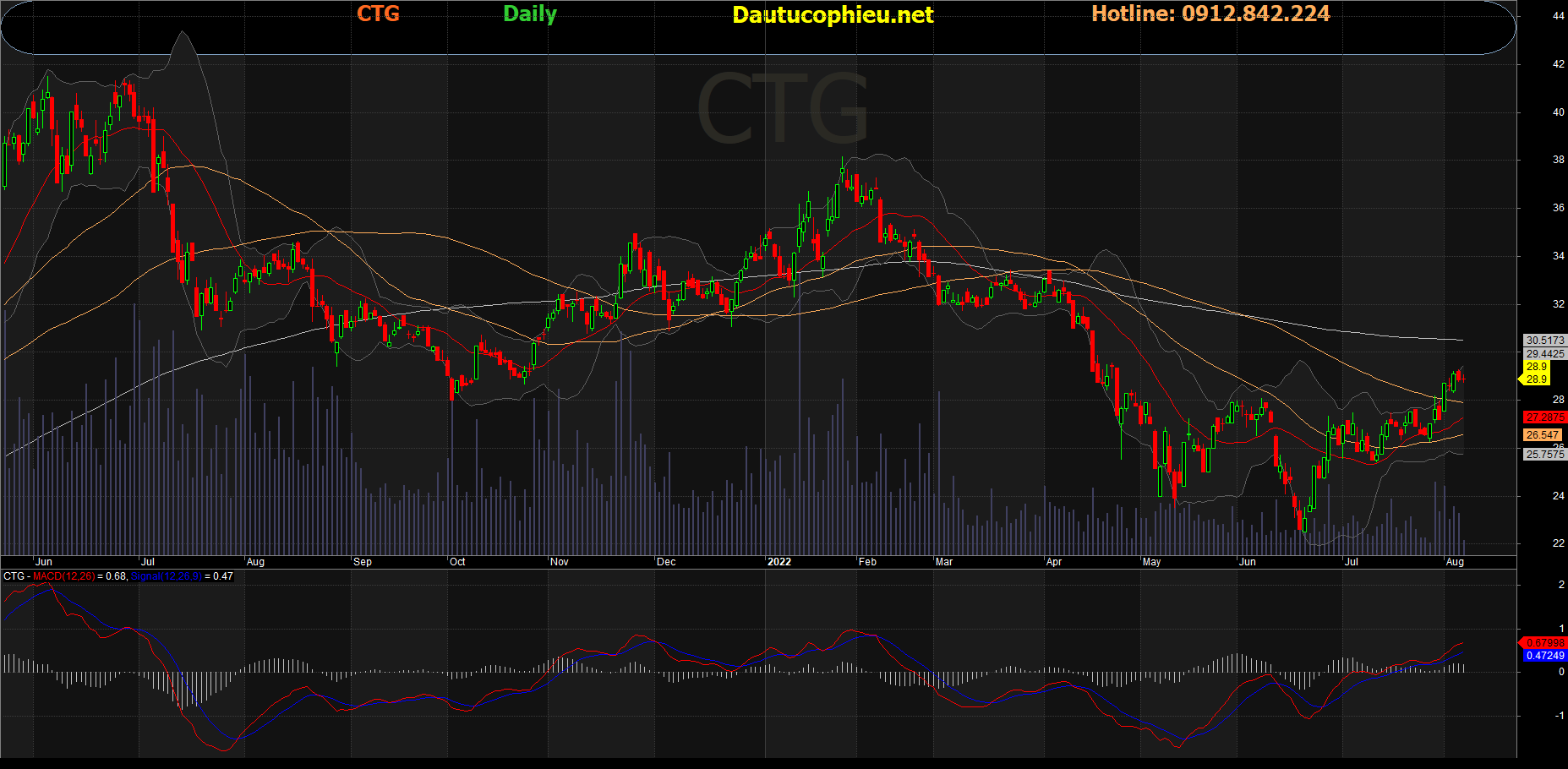Click the 44 level on price axis
The height and width of the screenshot is (769, 1568).
[1558, 16]
